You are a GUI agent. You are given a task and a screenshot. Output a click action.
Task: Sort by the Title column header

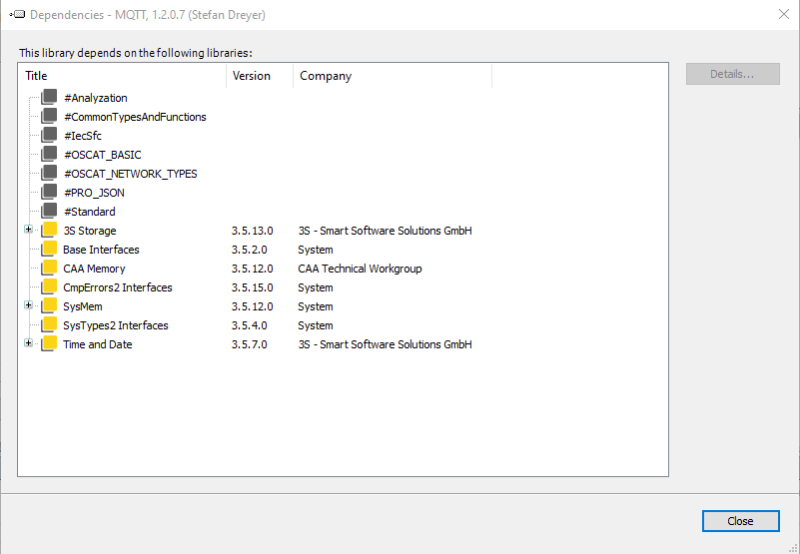122,75
